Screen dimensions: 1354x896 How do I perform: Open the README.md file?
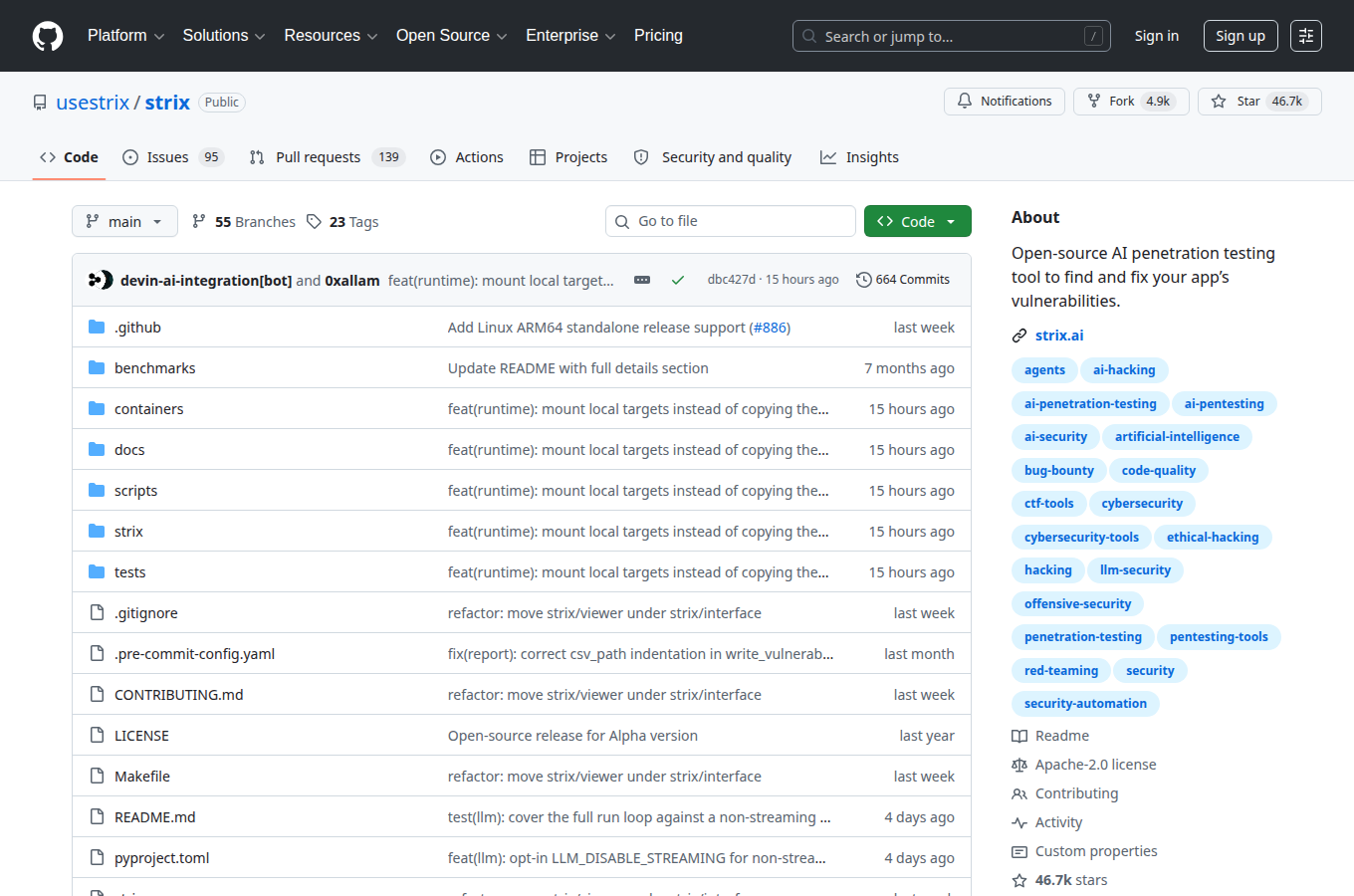(x=155, y=817)
